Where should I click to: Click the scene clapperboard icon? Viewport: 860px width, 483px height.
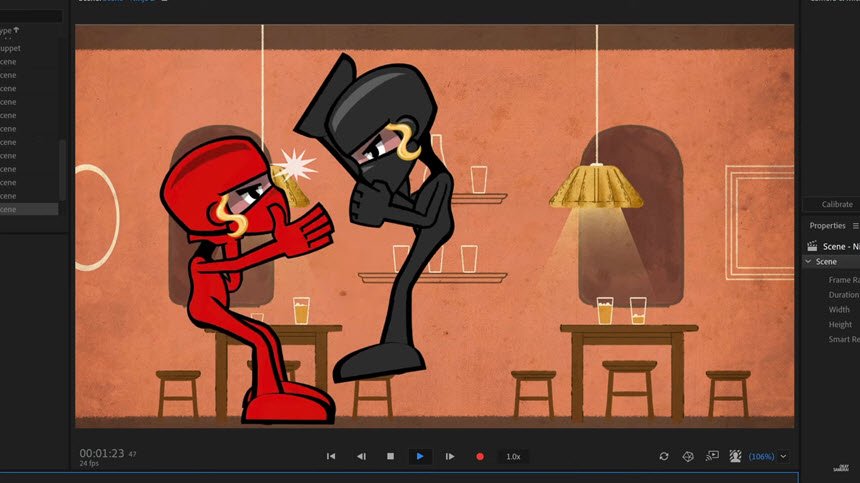point(812,246)
